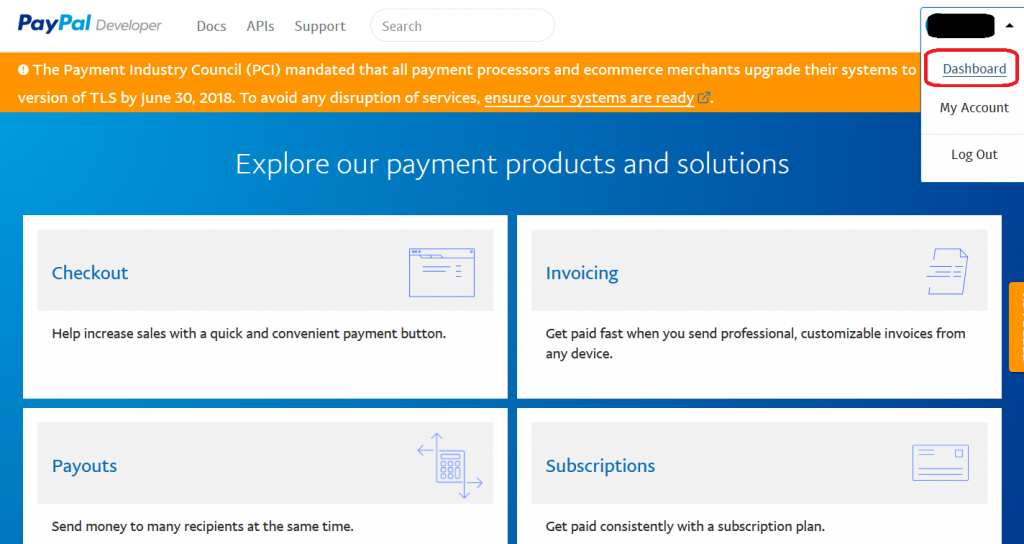Click the Subscriptions envelope icon

pyautogui.click(x=940, y=463)
